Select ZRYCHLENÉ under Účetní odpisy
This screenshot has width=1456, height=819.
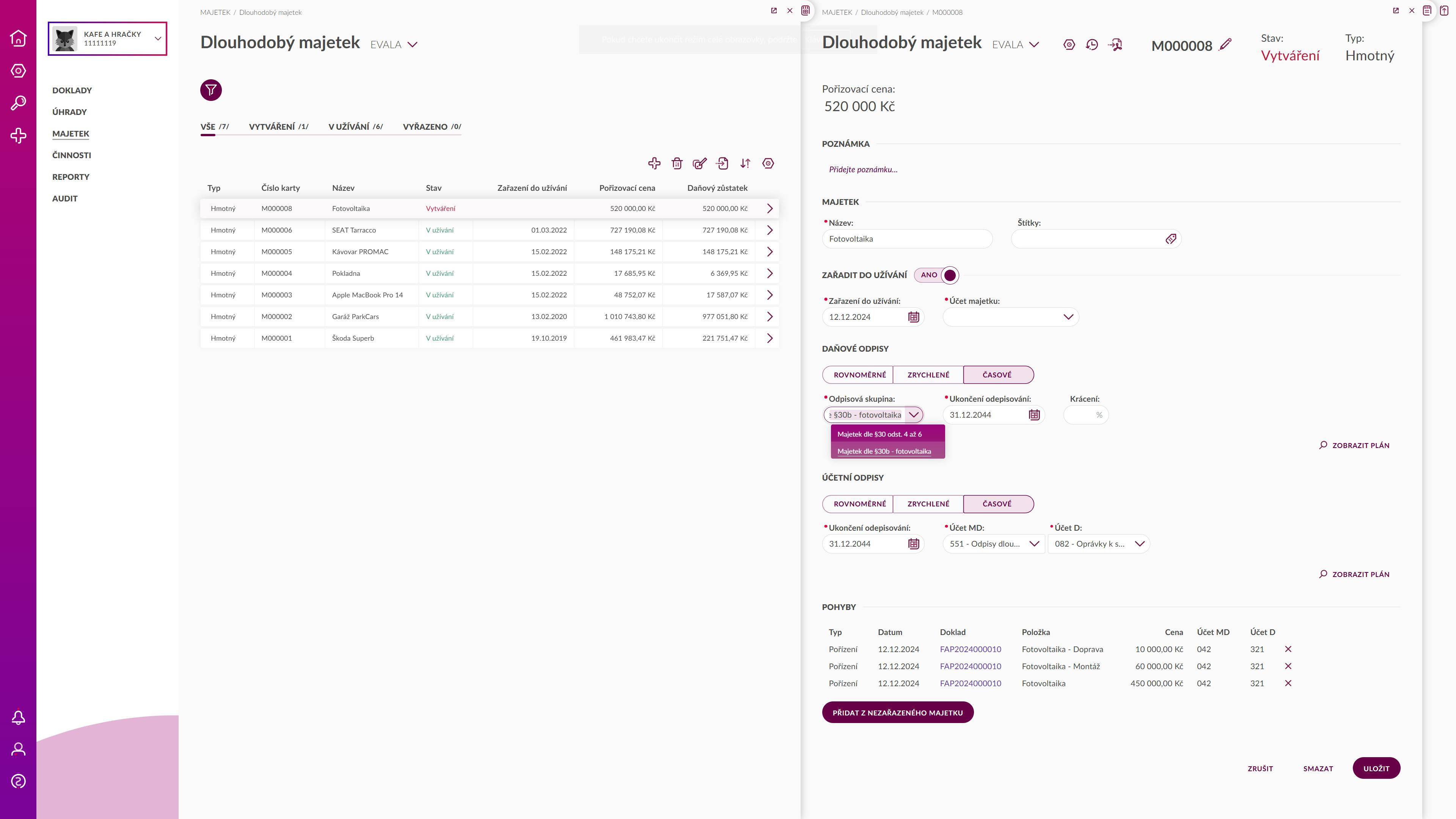pos(928,504)
